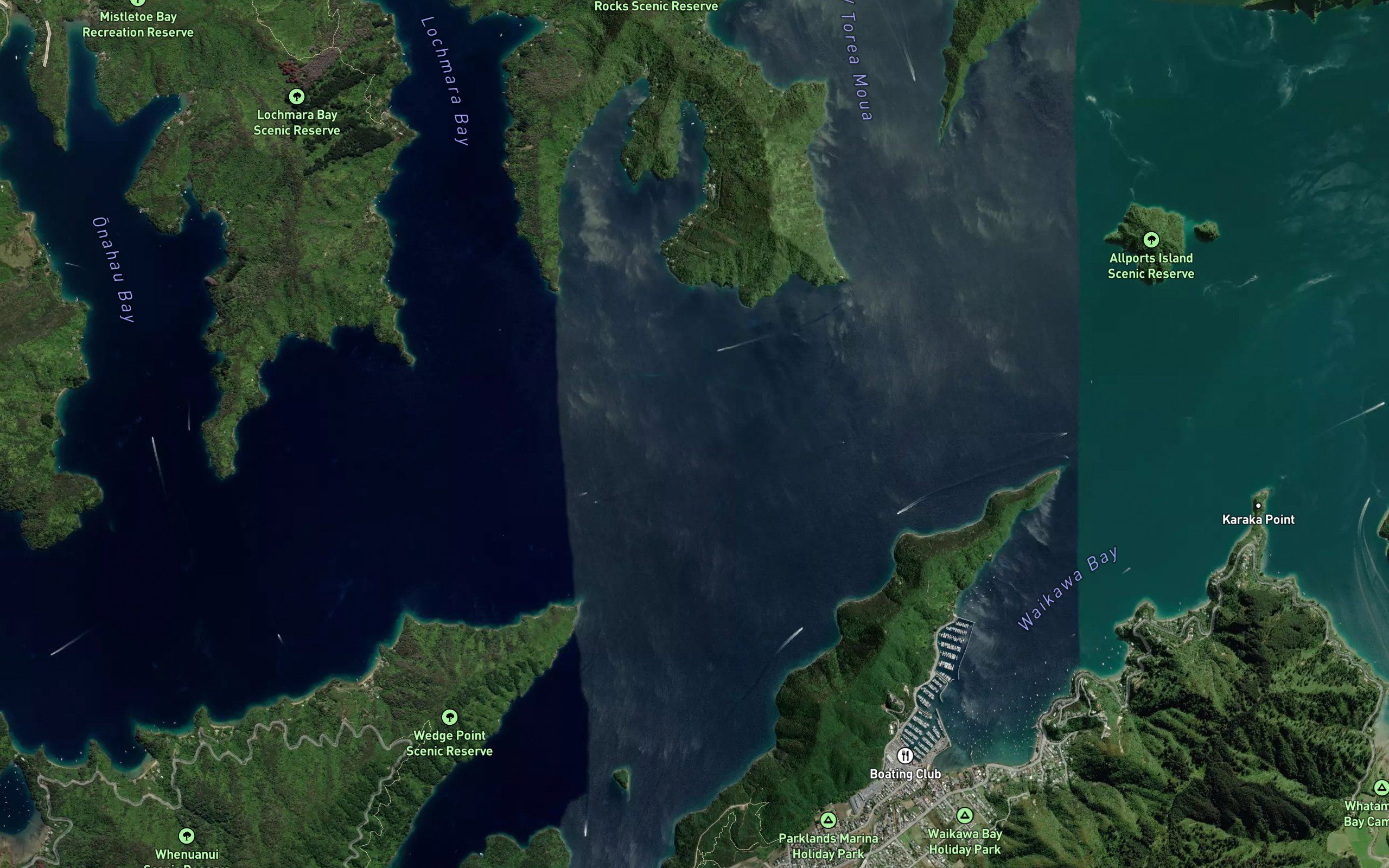Screen dimensions: 1389x868
Task: Click the Wedge Point Scenic Reserve text label
Action: pos(449,743)
